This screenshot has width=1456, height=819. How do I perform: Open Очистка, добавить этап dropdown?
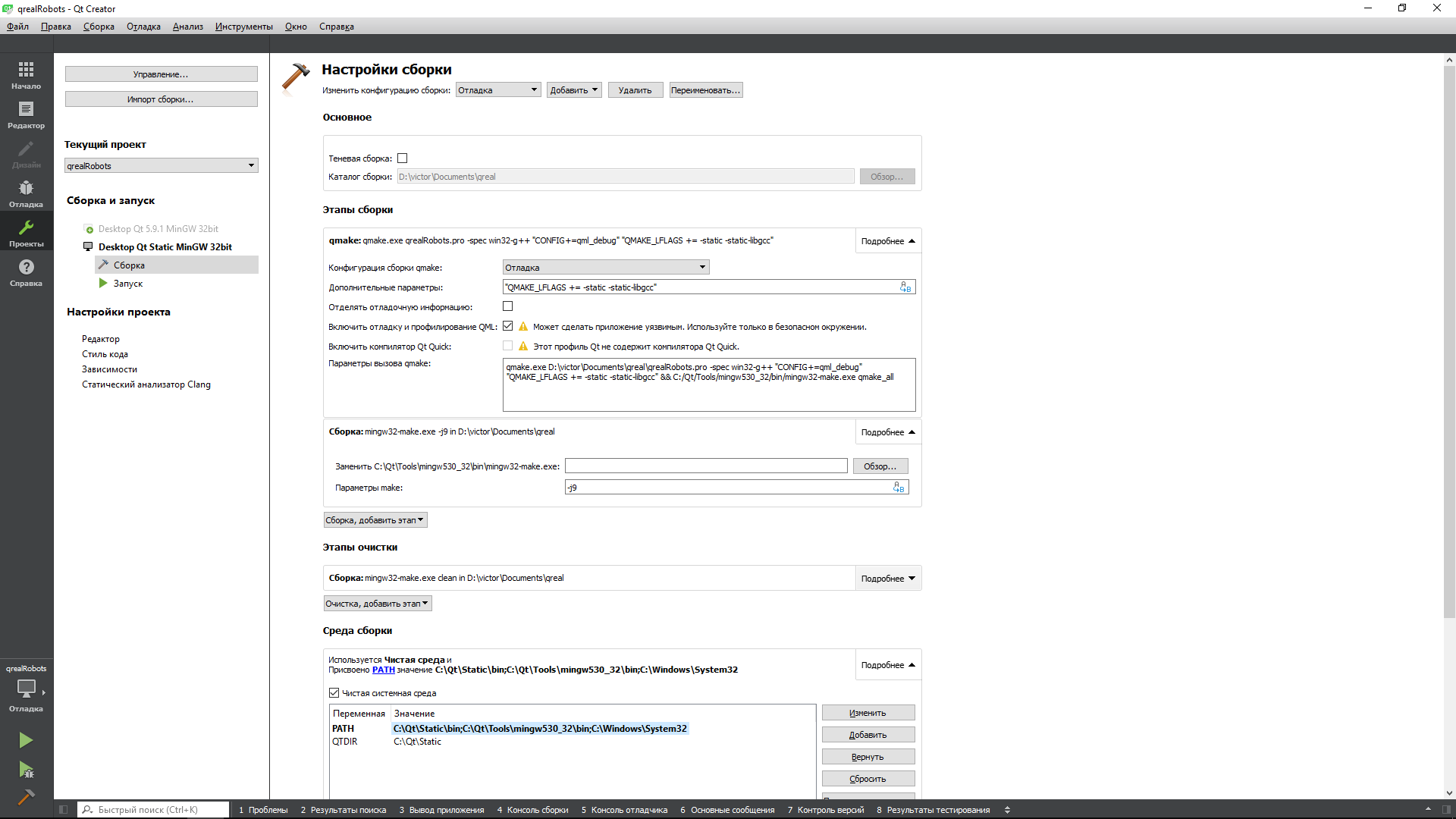tap(378, 604)
